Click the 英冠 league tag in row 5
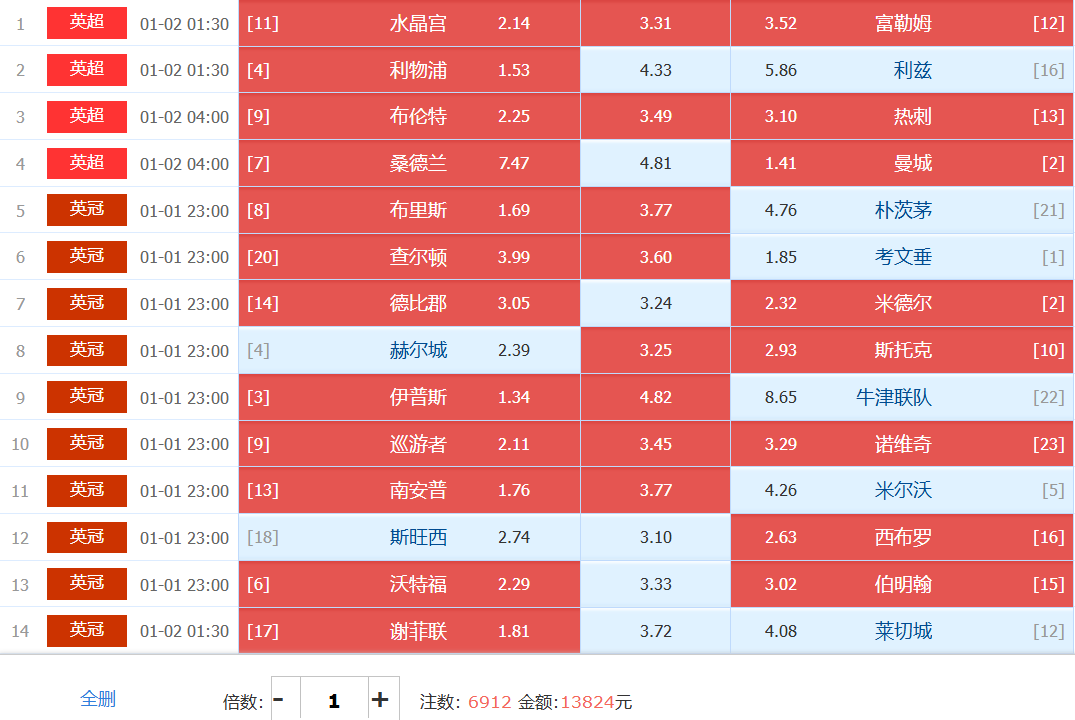 click(x=87, y=210)
